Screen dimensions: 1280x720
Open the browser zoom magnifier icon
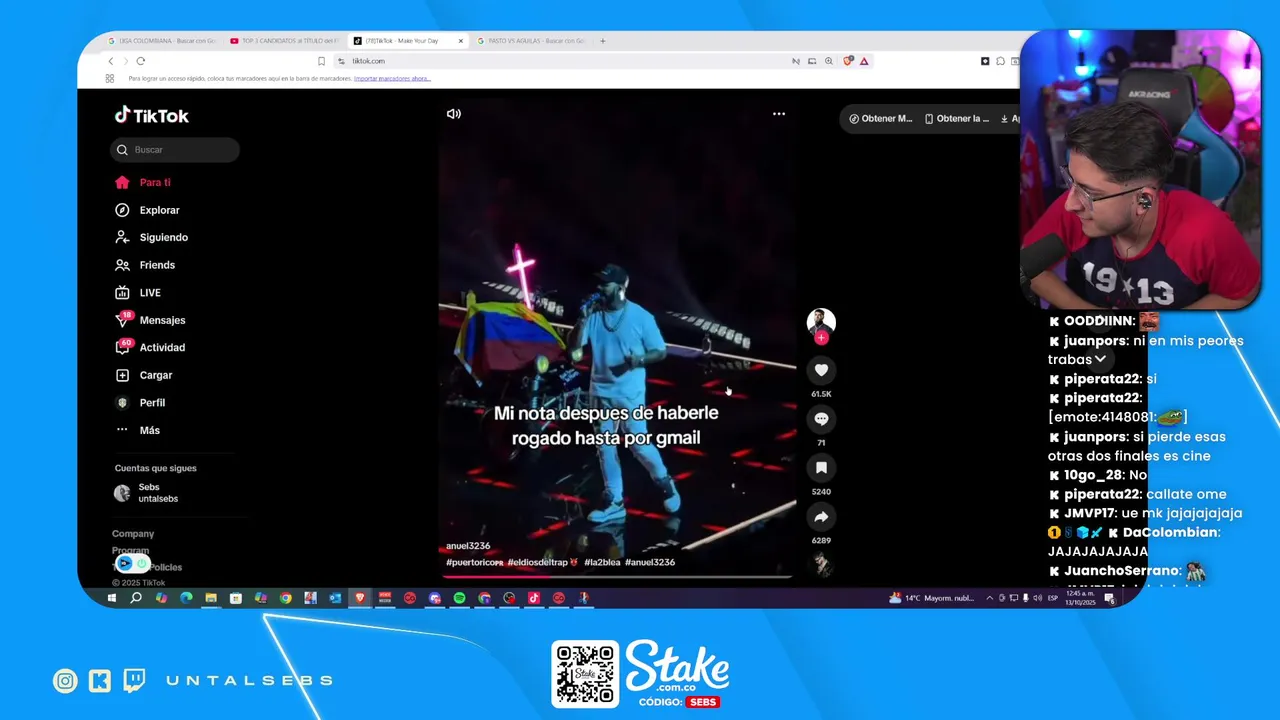click(x=829, y=61)
